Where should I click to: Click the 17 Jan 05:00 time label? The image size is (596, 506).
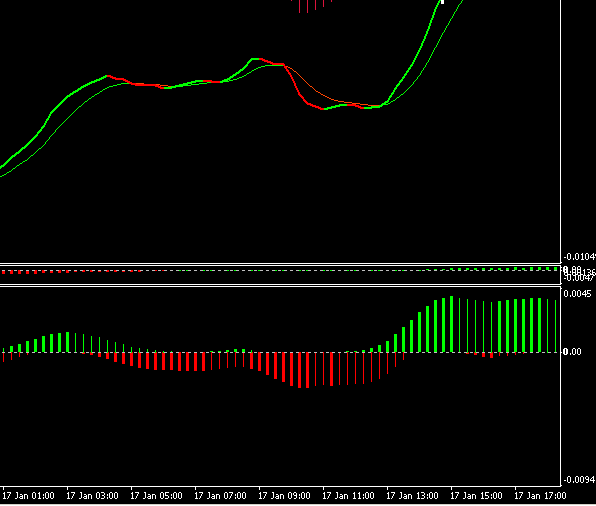point(156,496)
